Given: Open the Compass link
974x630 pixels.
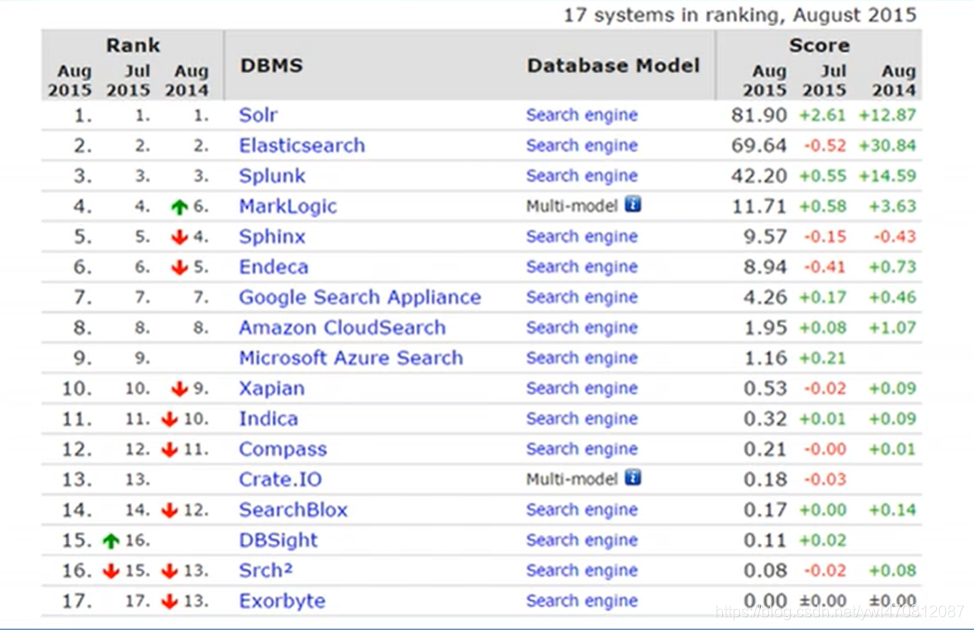Looking at the screenshot, I should 283,449.
